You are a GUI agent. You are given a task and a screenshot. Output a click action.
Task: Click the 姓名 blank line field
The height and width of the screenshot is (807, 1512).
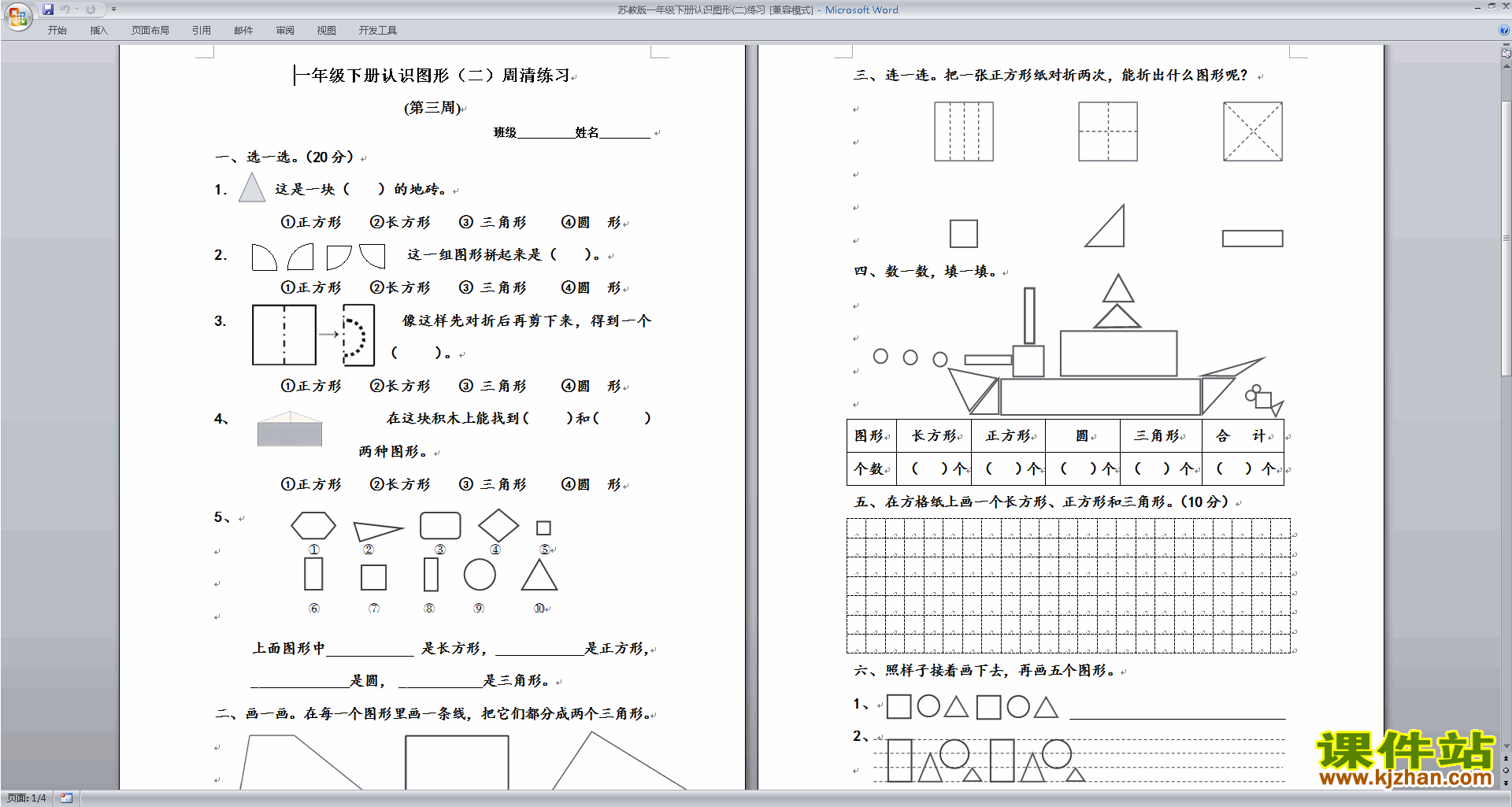pyautogui.click(x=624, y=132)
